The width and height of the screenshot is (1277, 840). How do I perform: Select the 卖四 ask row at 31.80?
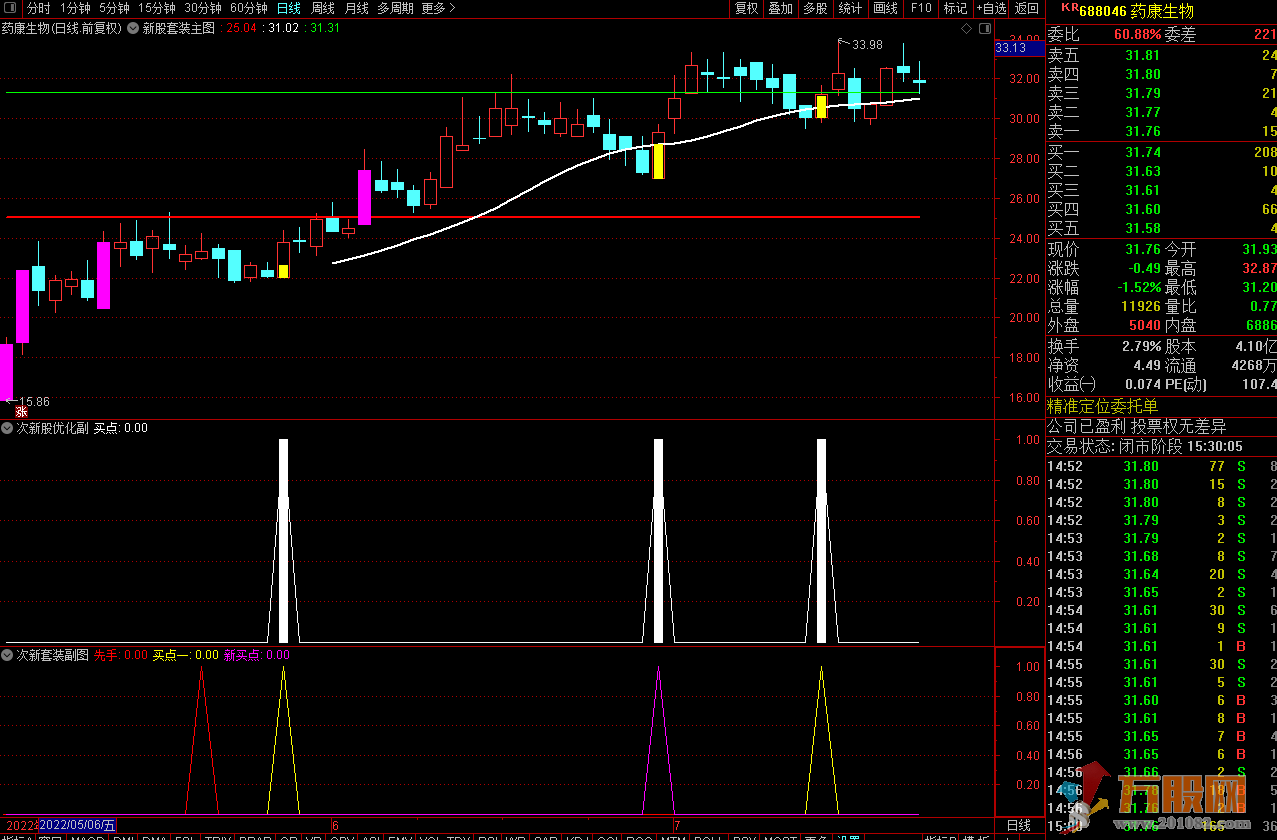(1162, 74)
